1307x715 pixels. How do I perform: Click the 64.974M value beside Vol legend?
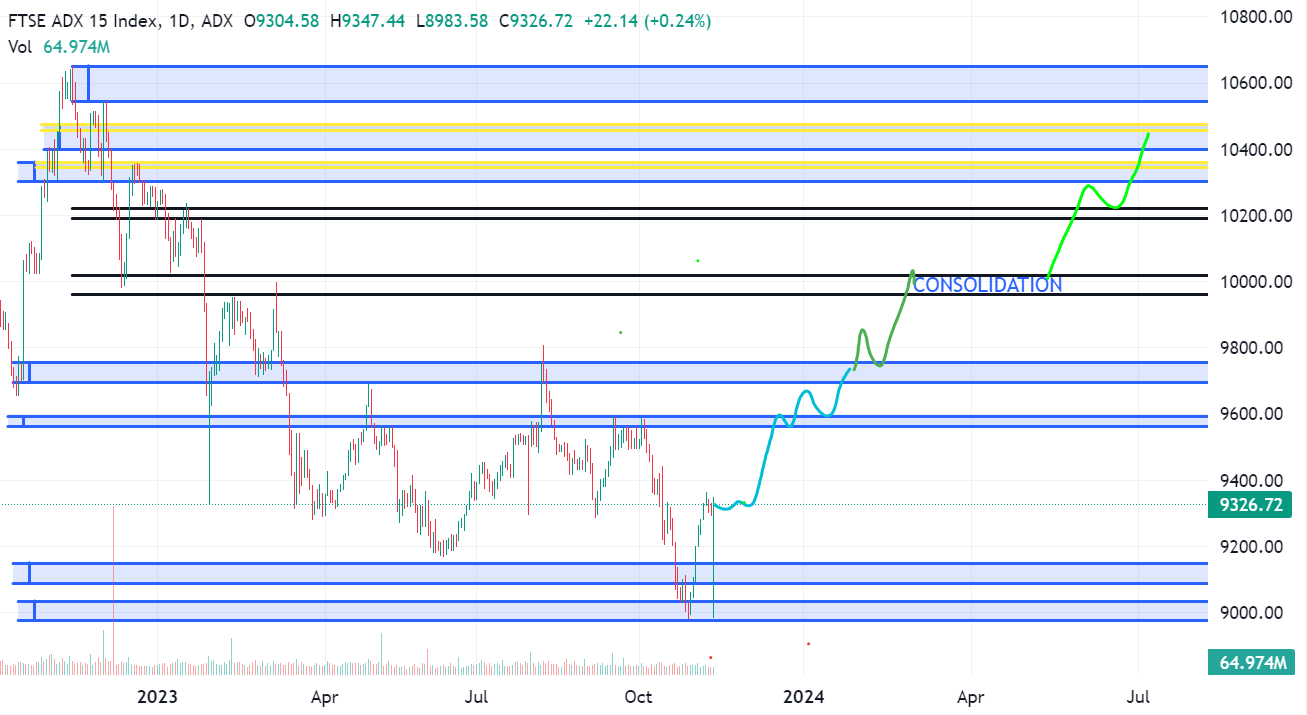pyautogui.click(x=76, y=47)
